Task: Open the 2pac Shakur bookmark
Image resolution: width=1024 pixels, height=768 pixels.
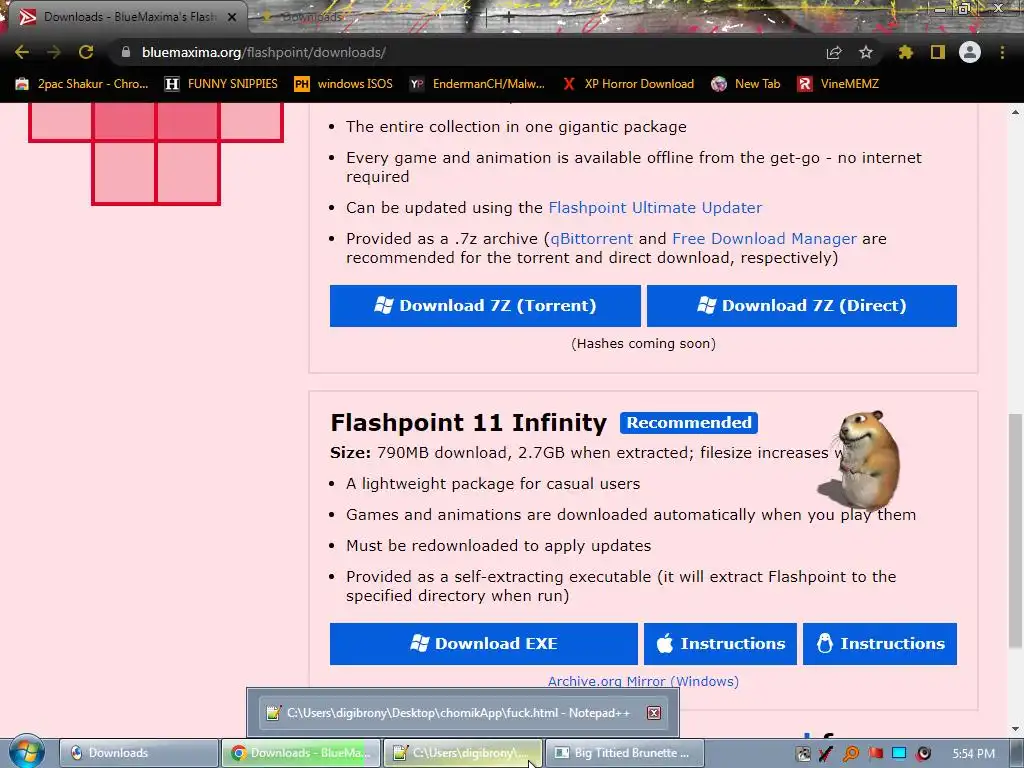Action: 82,84
